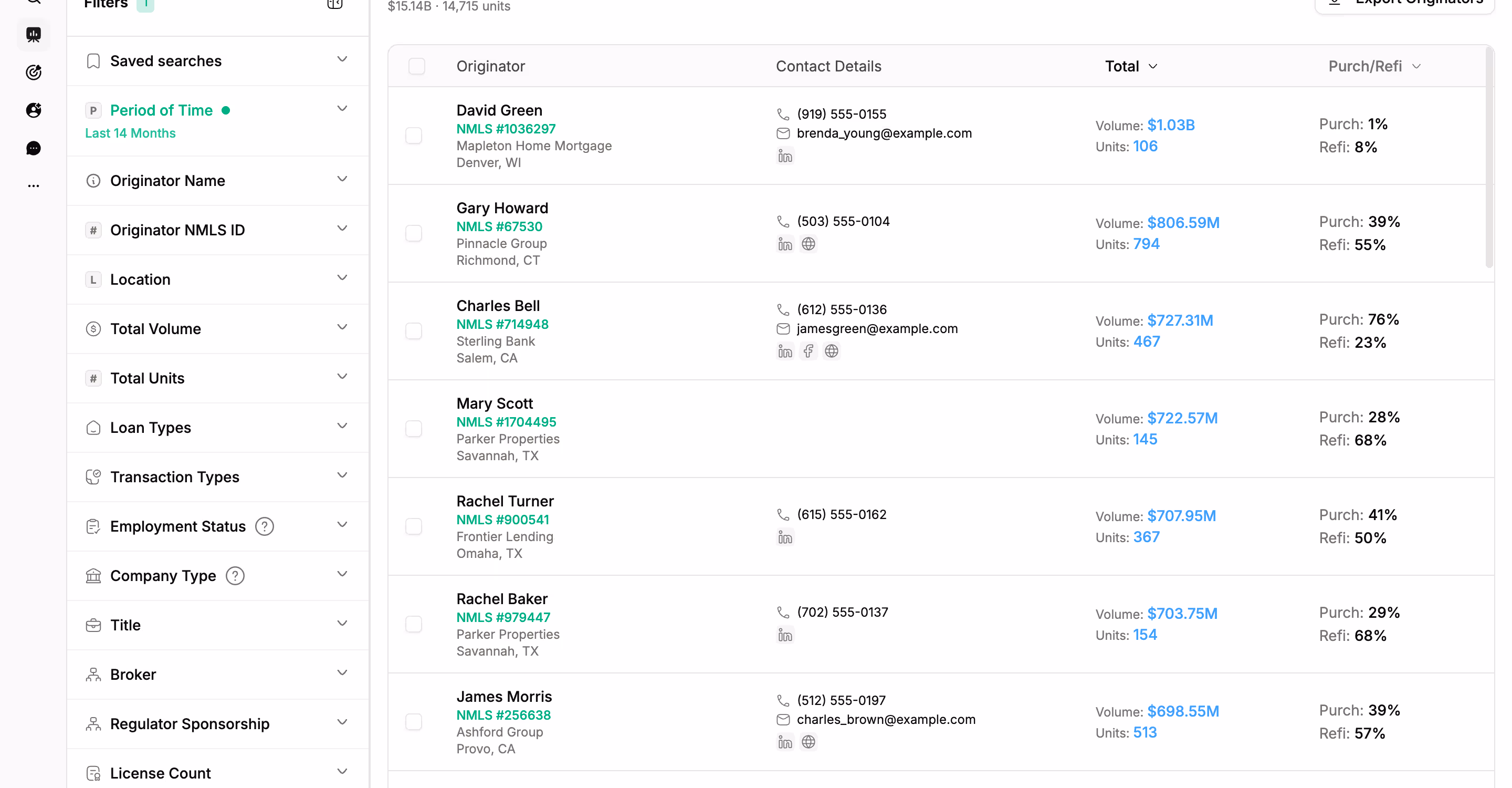Open NMLS #1036297 link
The height and width of the screenshot is (788, 1512).
tap(506, 129)
